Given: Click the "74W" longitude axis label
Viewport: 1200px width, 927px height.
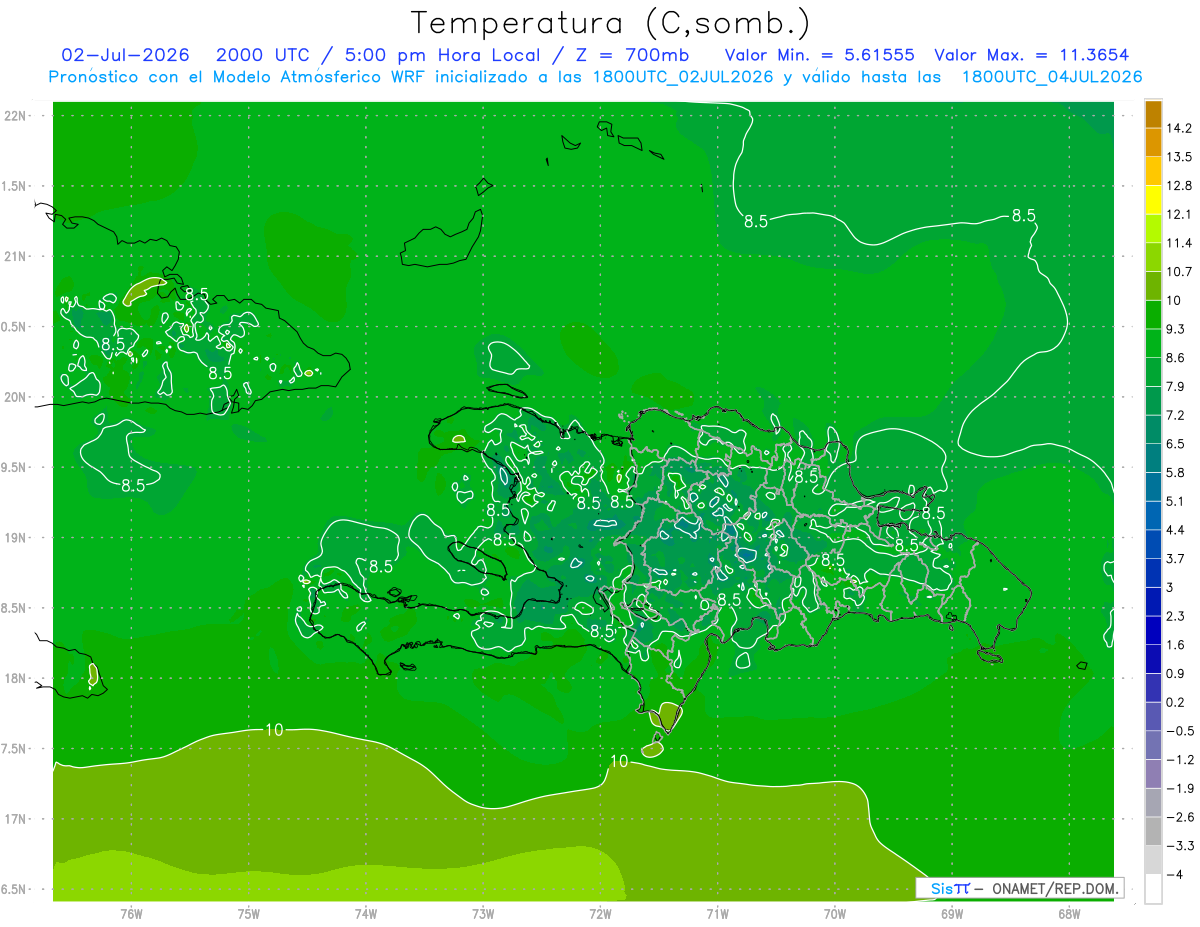Looking at the screenshot, I should pos(366,913).
